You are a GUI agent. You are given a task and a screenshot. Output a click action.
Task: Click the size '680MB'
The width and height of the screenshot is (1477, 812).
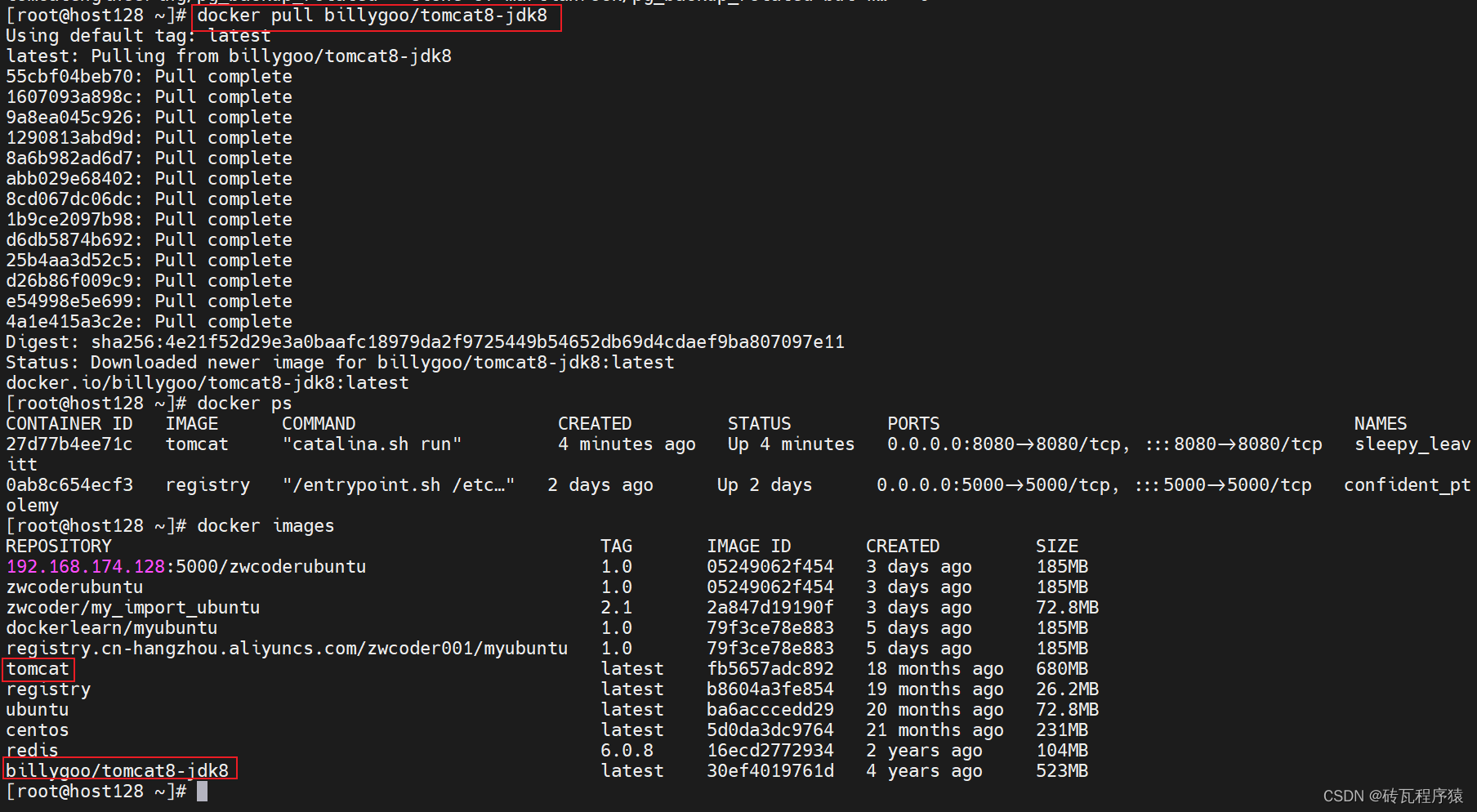(x=1062, y=669)
